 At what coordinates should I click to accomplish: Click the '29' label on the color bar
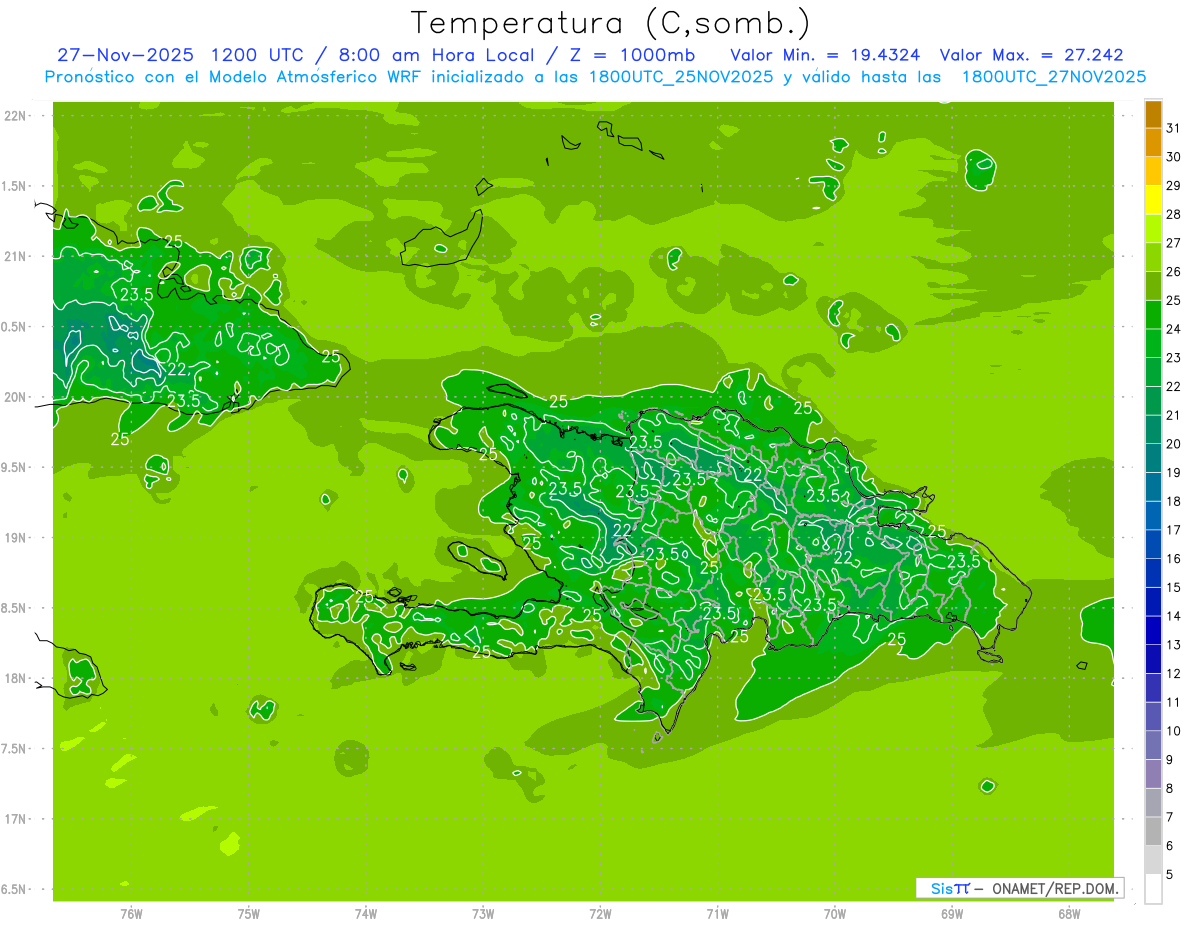tap(1174, 185)
